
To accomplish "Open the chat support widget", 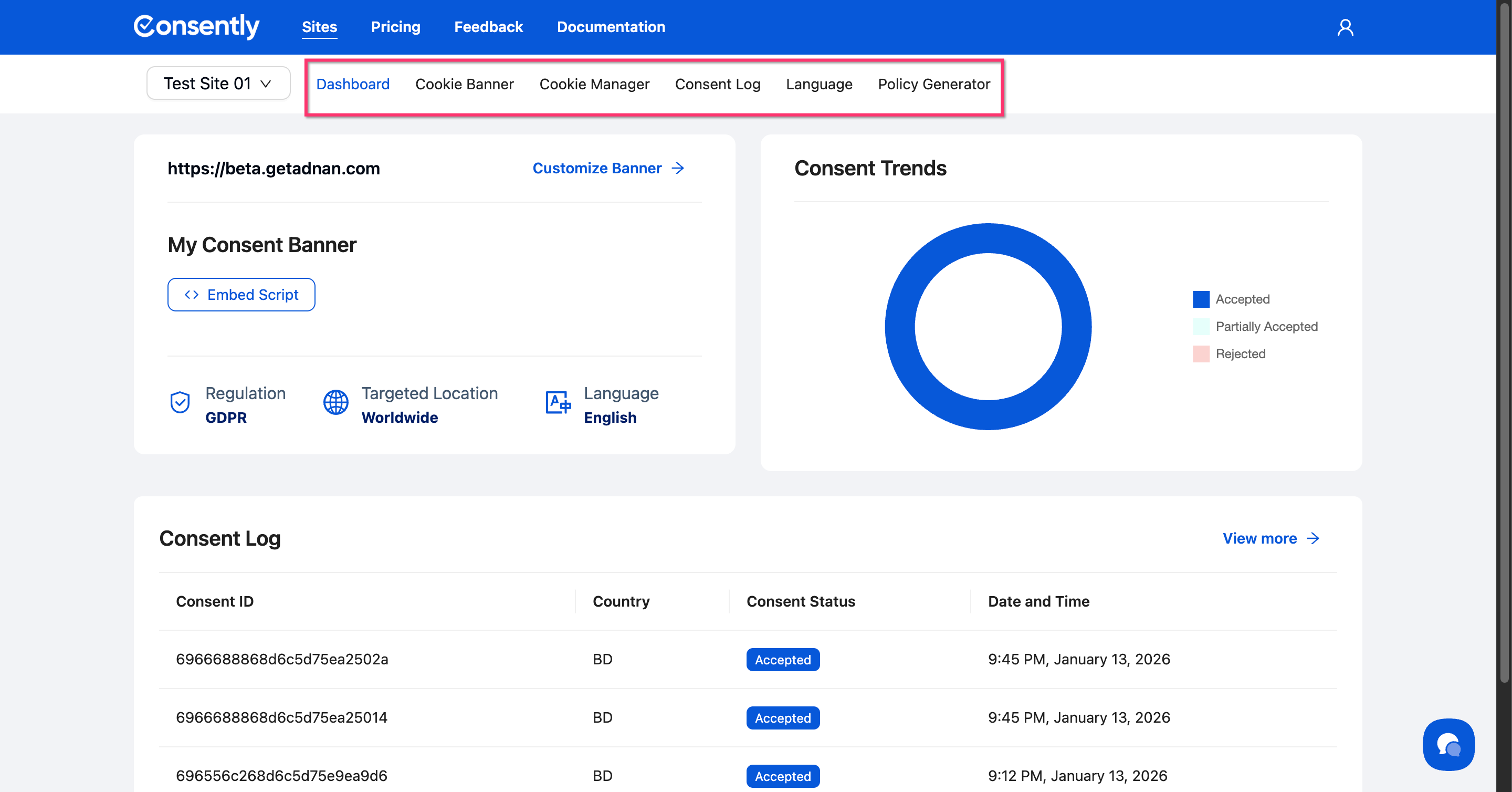I will tap(1448, 744).
